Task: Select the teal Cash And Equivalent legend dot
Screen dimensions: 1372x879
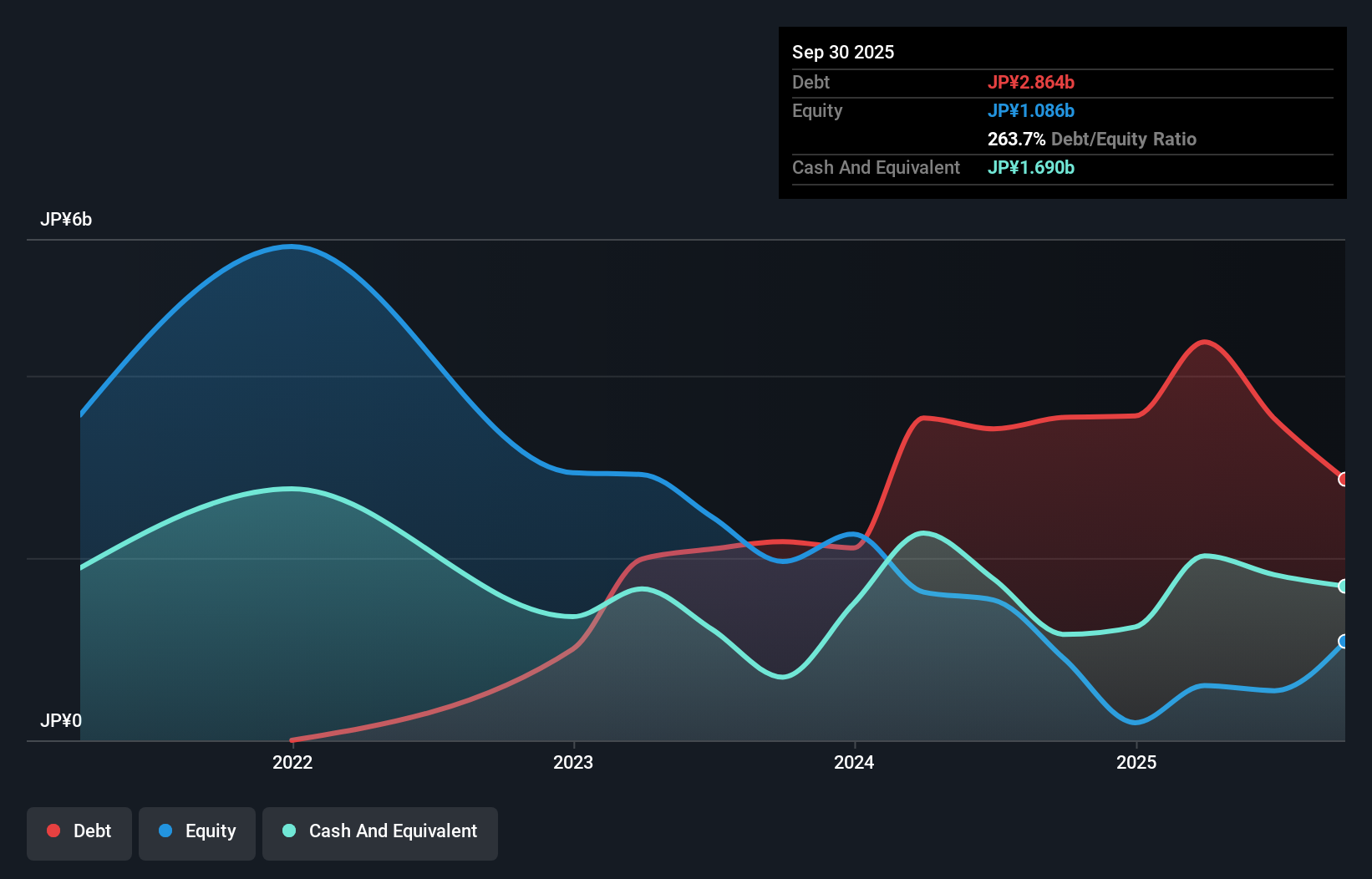Action: click(x=288, y=831)
